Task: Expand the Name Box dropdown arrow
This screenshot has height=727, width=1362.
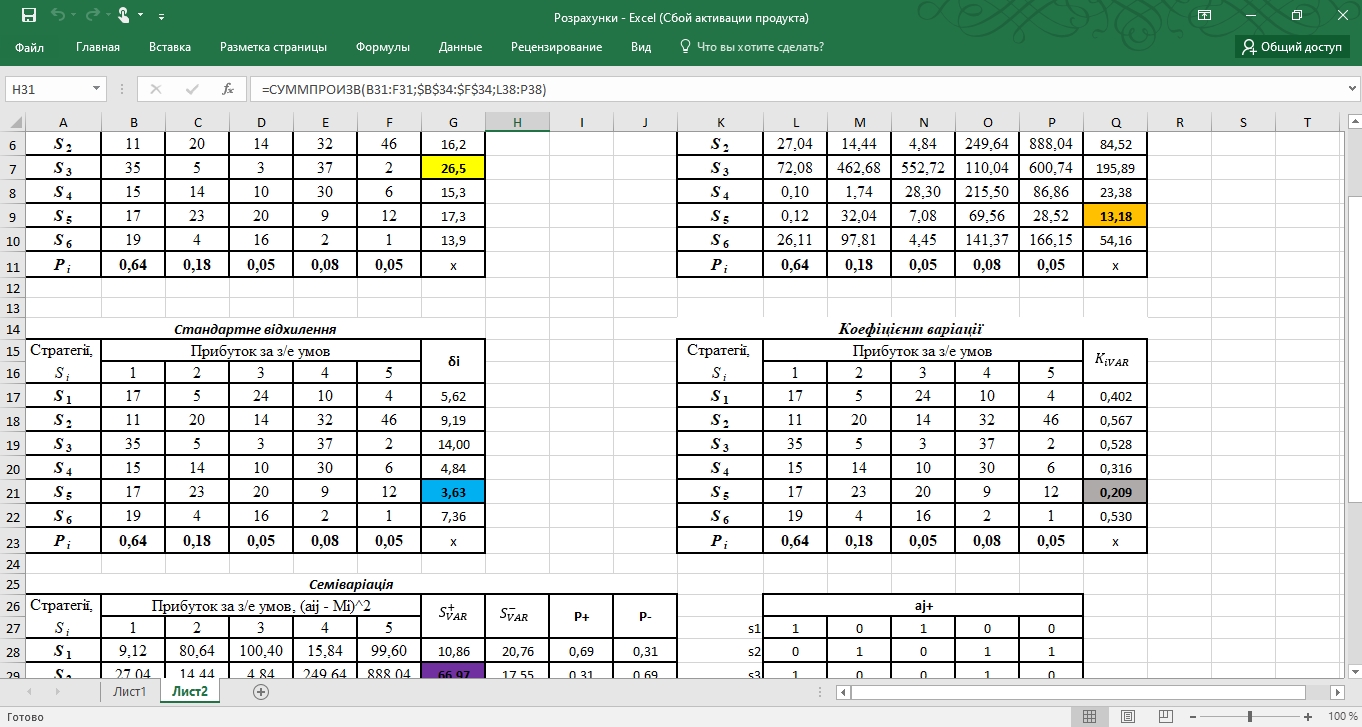Action: click(x=97, y=89)
